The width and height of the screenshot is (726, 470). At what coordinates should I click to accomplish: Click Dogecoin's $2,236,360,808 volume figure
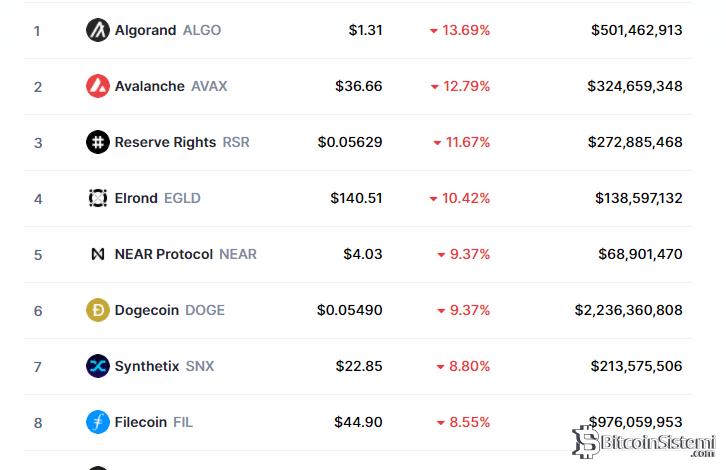coord(628,310)
